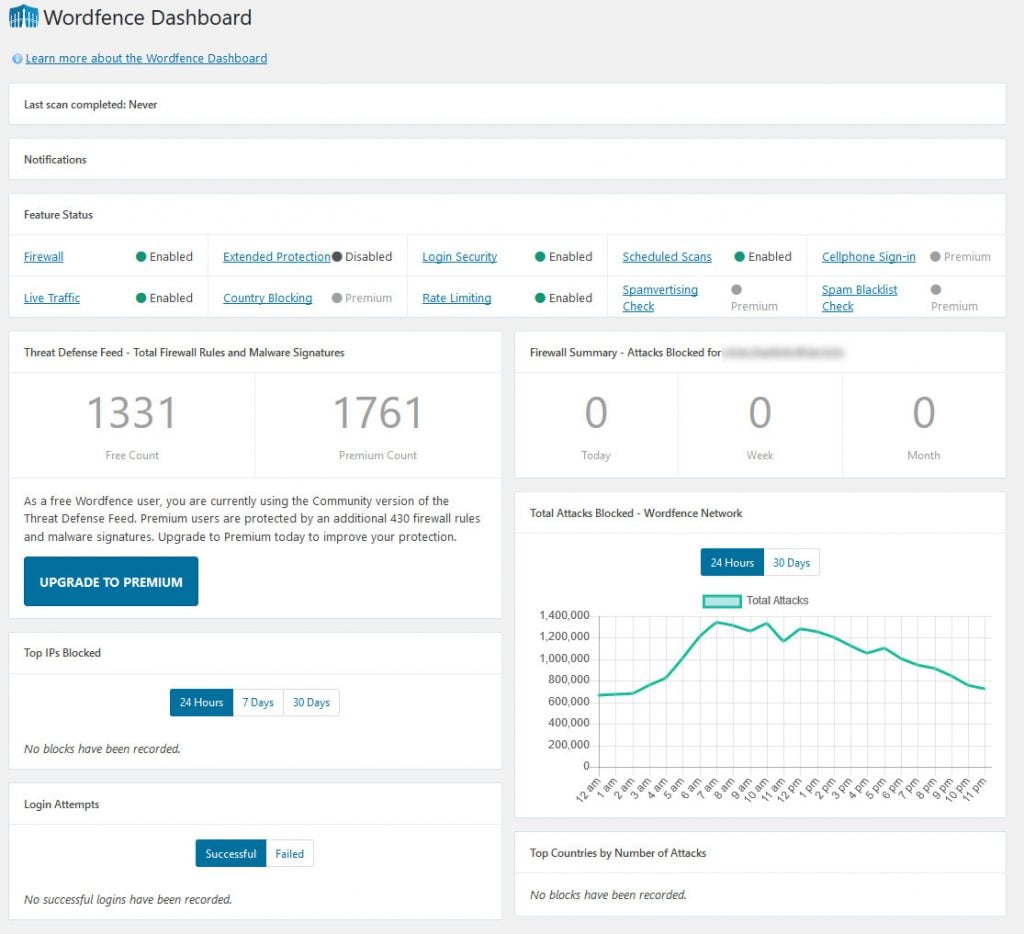Click the 1331 Free Count value
The image size is (1024, 934).
132,413
